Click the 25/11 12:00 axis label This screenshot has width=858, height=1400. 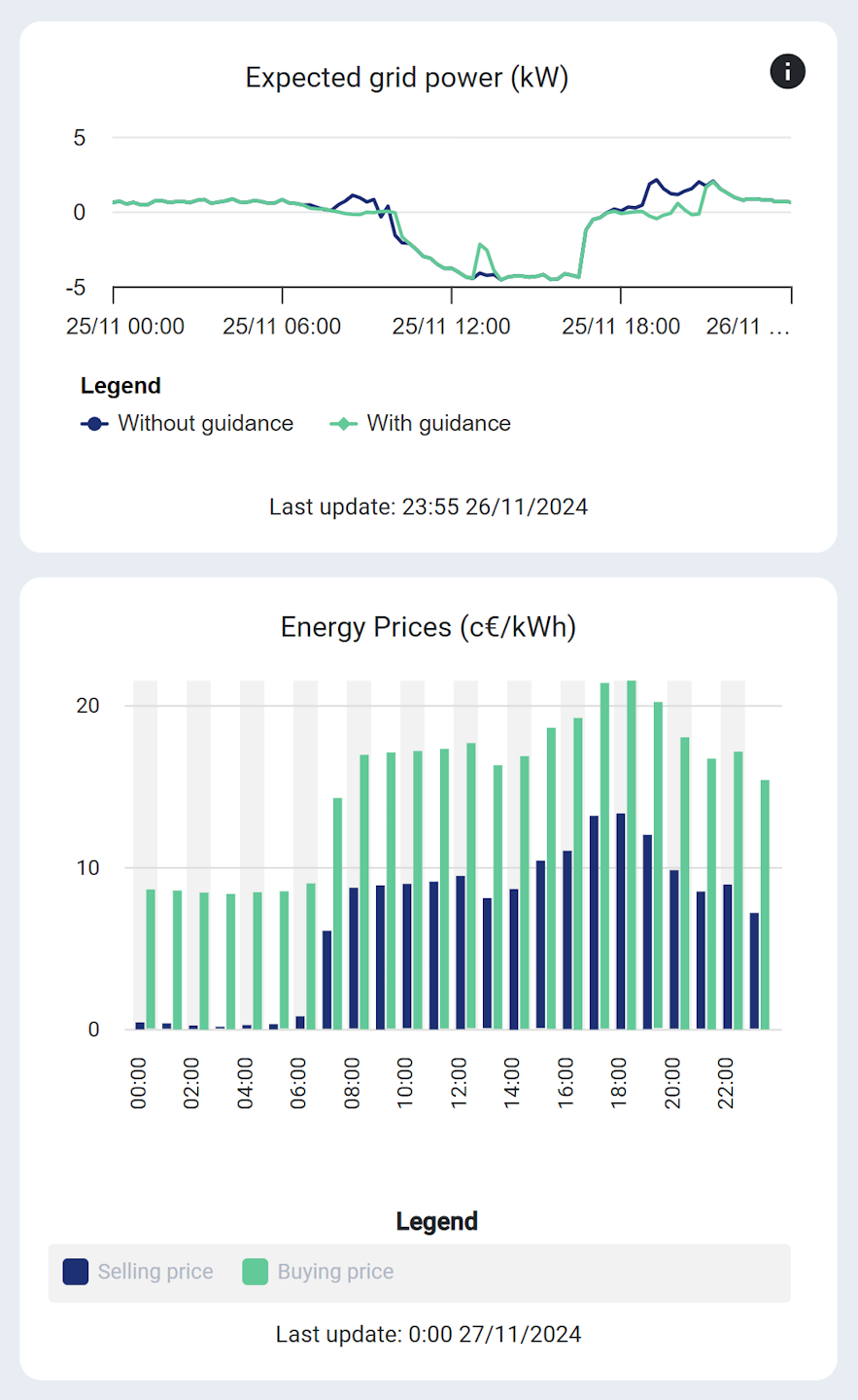[x=451, y=327]
